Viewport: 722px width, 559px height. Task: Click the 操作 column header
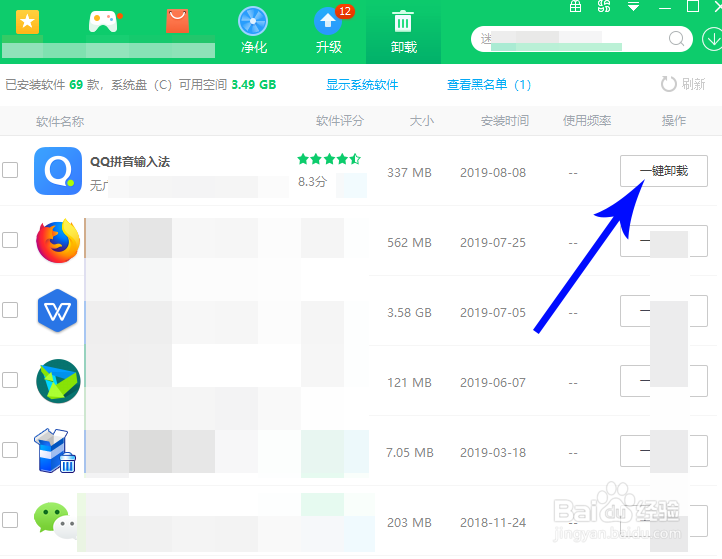point(674,121)
